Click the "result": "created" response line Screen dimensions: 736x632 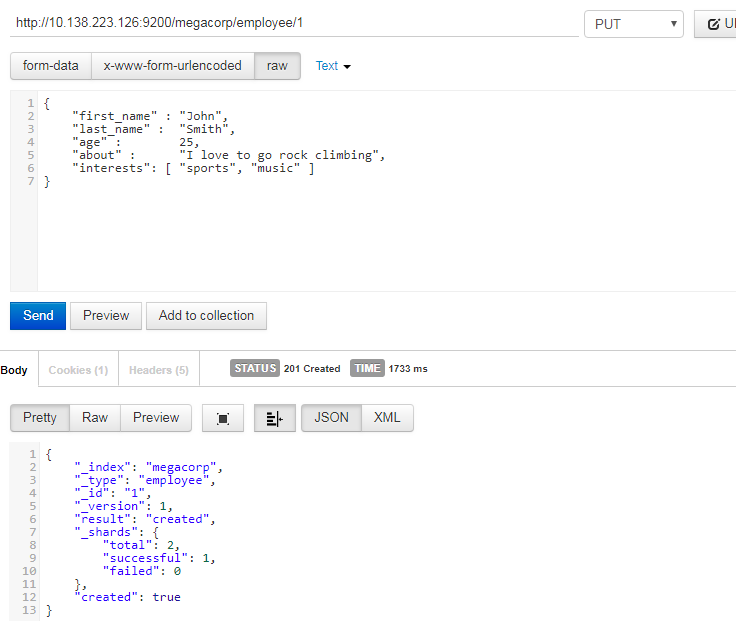pyautogui.click(x=145, y=519)
